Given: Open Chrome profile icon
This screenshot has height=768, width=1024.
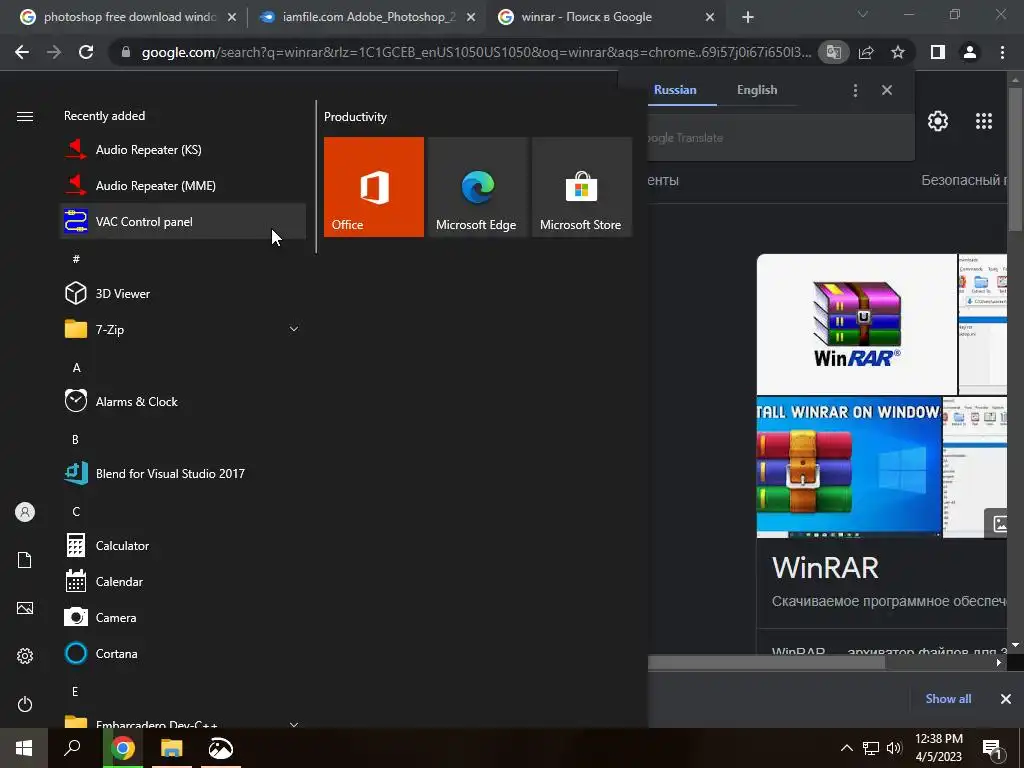Looking at the screenshot, I should pyautogui.click(x=970, y=52).
